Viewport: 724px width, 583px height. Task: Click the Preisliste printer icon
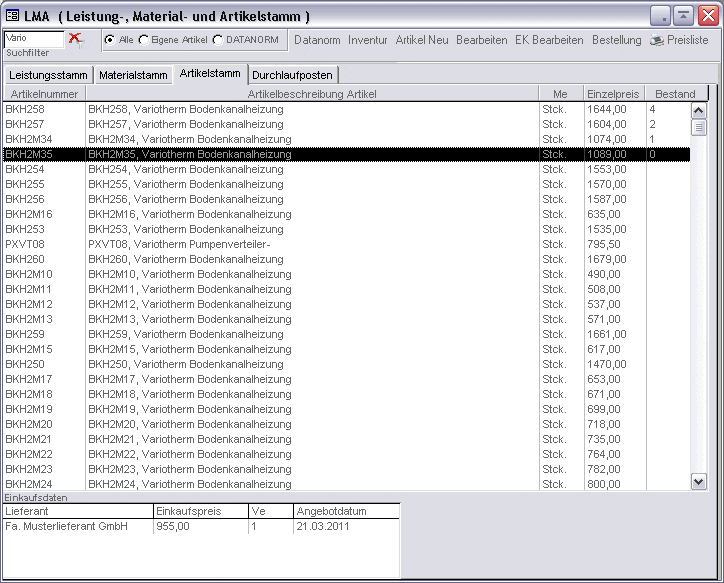point(657,40)
